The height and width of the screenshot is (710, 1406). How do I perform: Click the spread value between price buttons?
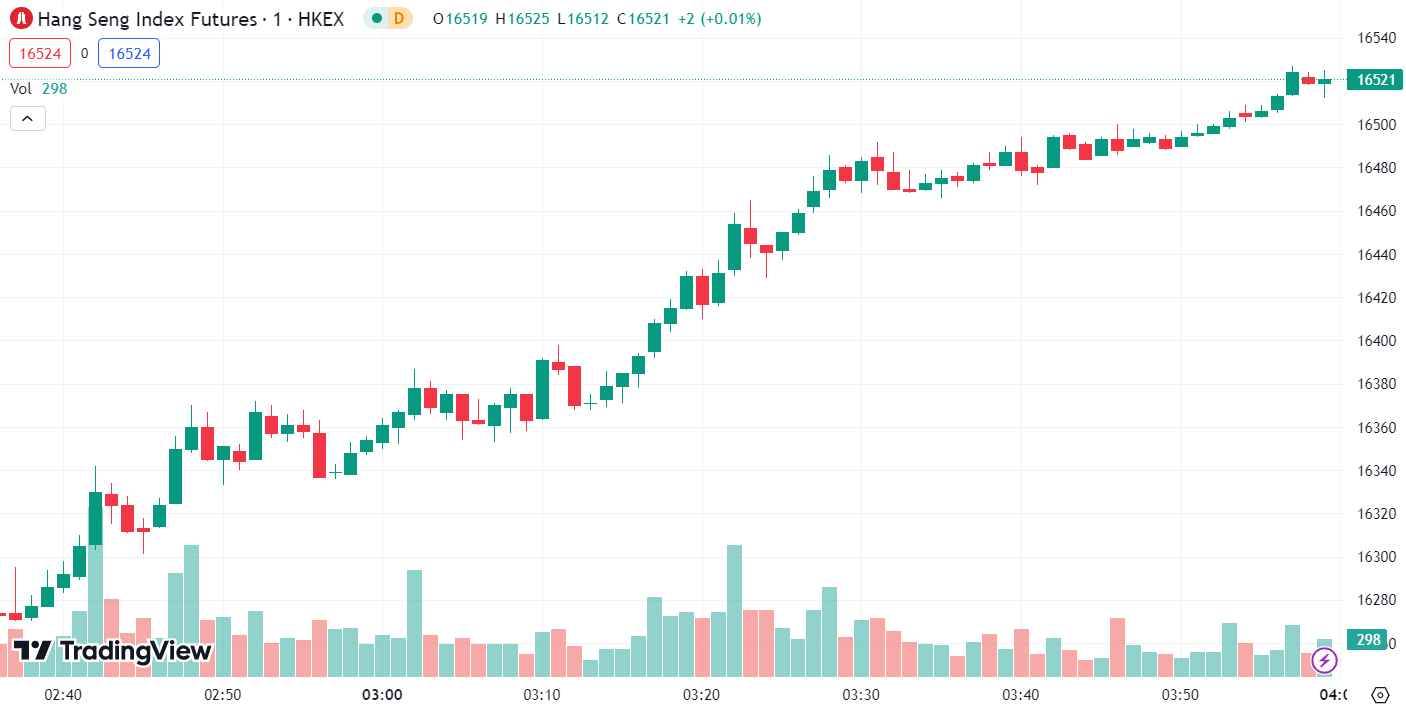click(84, 54)
